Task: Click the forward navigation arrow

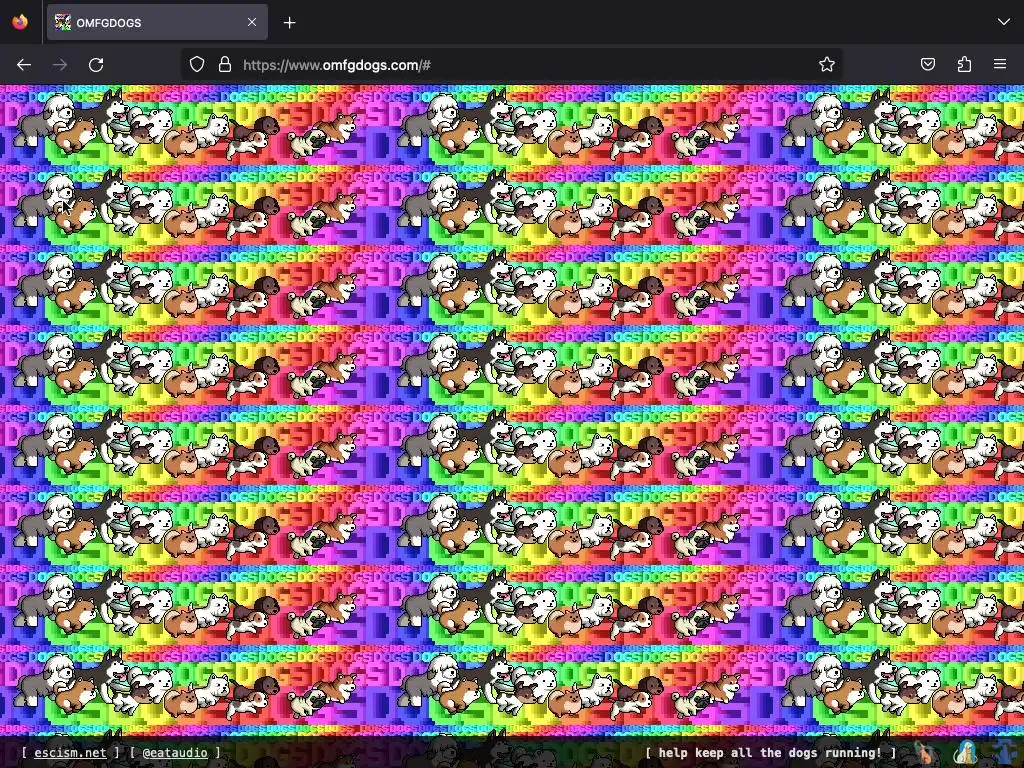Action: (x=60, y=65)
